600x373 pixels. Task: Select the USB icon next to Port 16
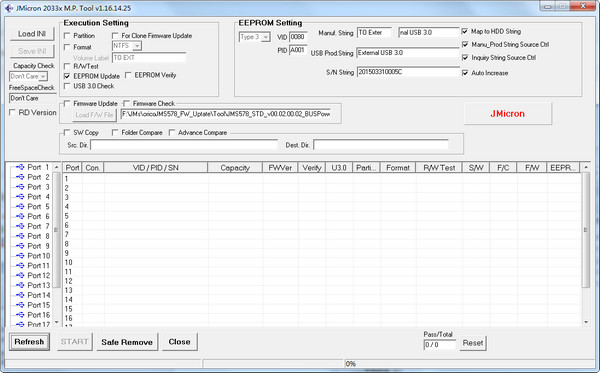(20, 315)
